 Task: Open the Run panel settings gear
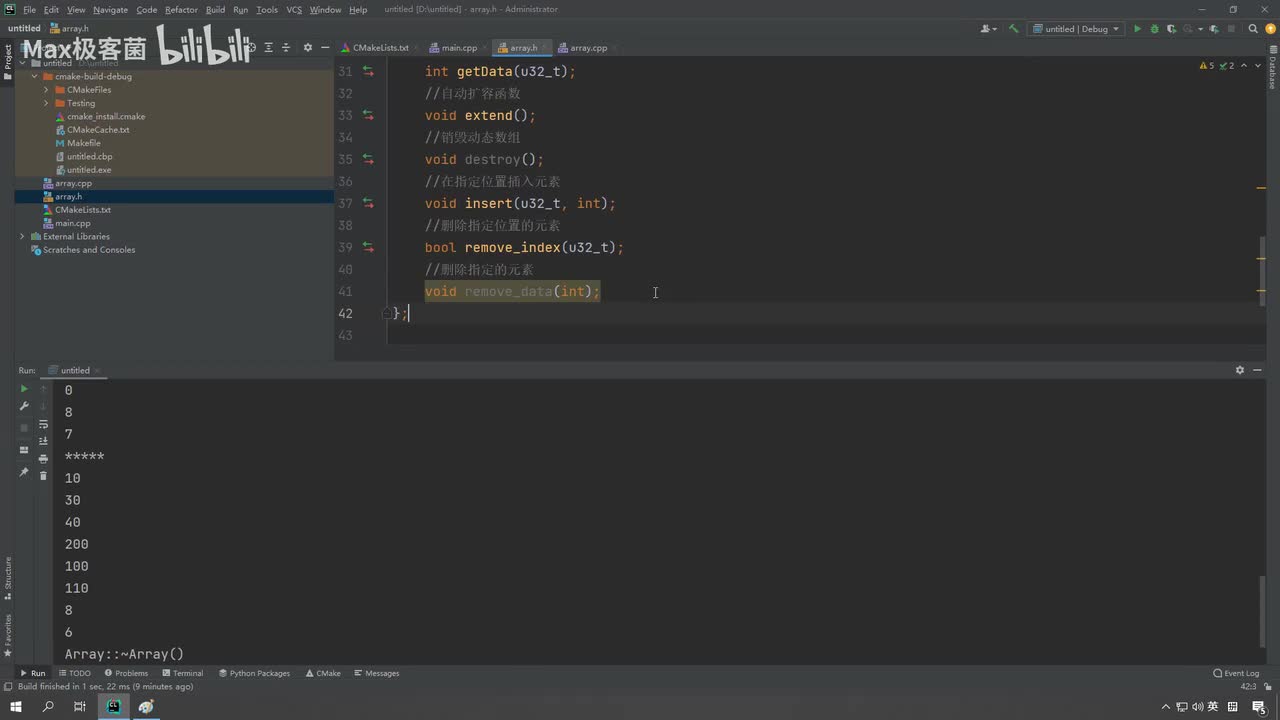1240,370
